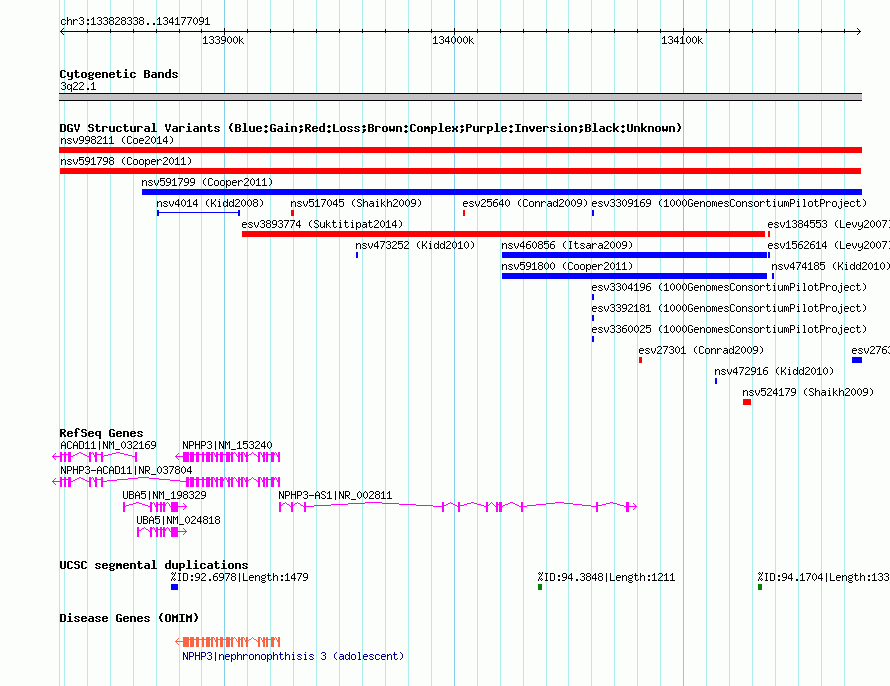Viewport: 890px width, 686px height.
Task: Click the gray 3q22.1 cytogenetic band bar
Action: pyautogui.click(x=460, y=97)
